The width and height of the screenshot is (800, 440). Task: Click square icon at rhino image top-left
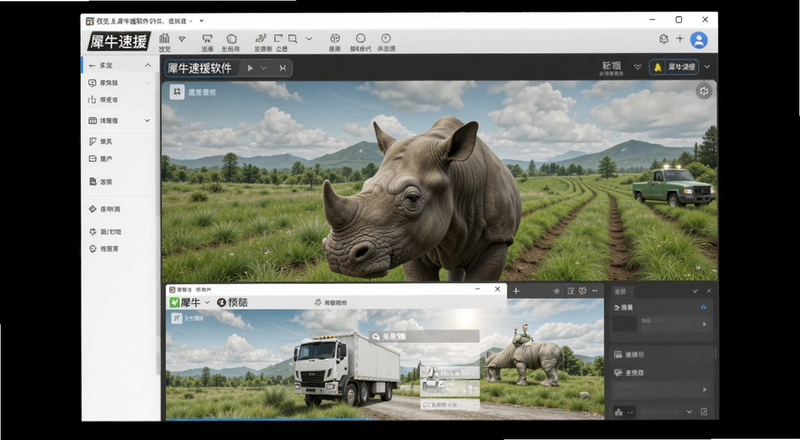pyautogui.click(x=177, y=92)
